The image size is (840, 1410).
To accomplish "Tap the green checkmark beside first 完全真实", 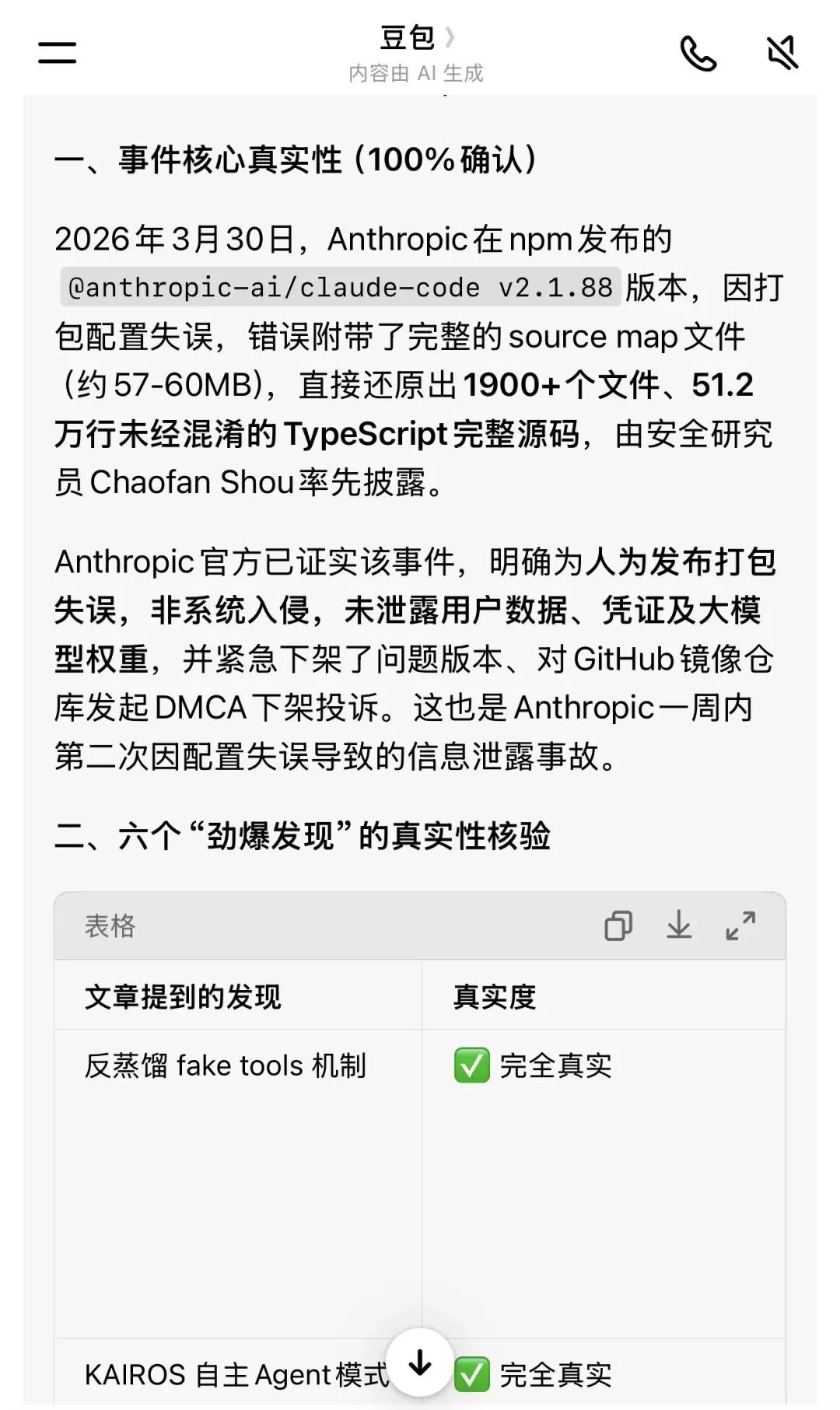I will (471, 1065).
